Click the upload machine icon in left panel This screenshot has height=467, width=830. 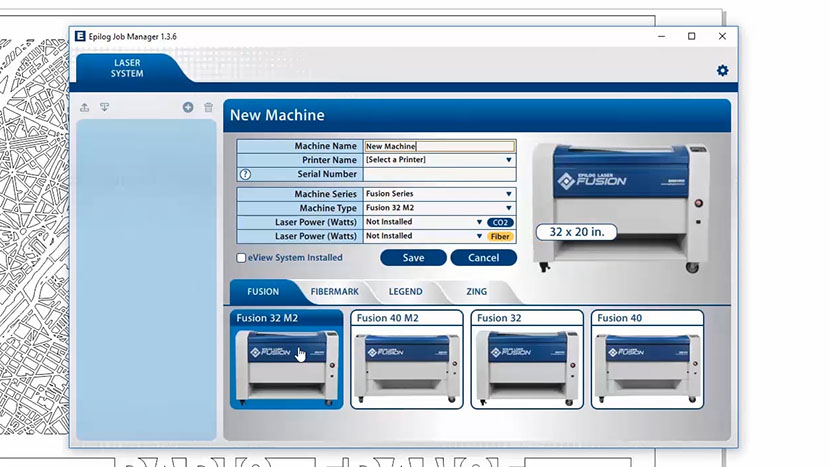pos(85,107)
